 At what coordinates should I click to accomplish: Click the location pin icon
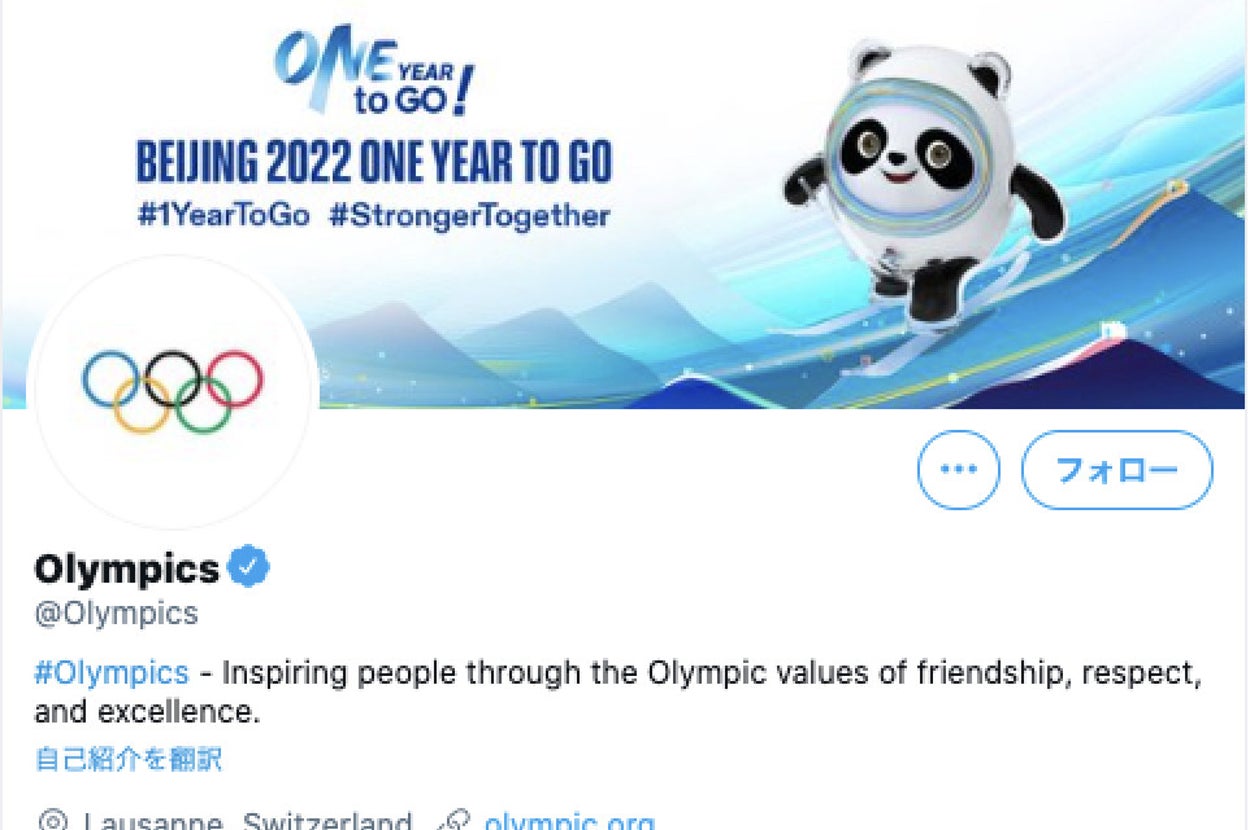pyautogui.click(x=51, y=822)
